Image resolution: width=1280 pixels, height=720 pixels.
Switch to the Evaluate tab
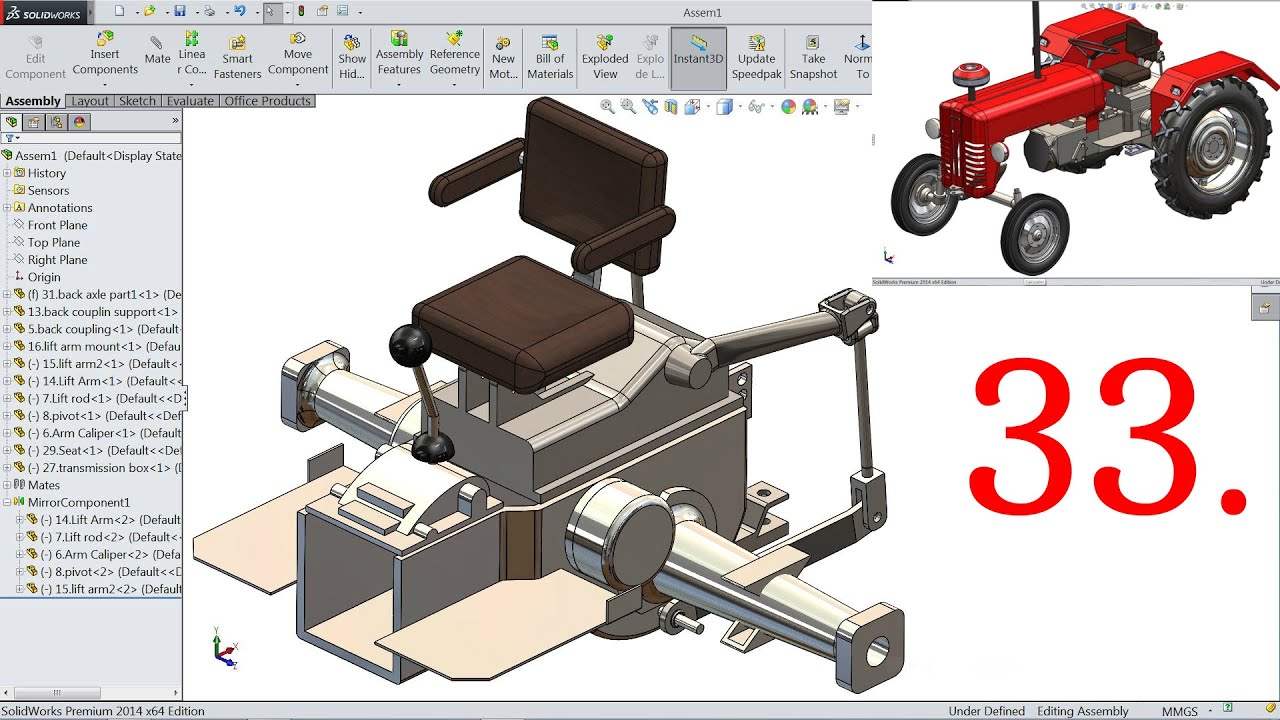[x=190, y=101]
